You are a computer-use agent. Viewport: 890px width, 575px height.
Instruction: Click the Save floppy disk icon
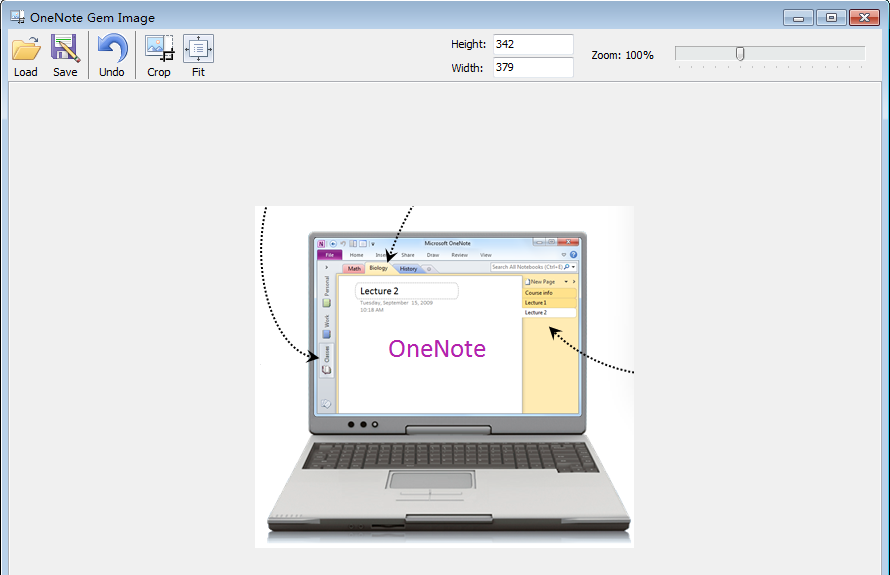(x=65, y=48)
